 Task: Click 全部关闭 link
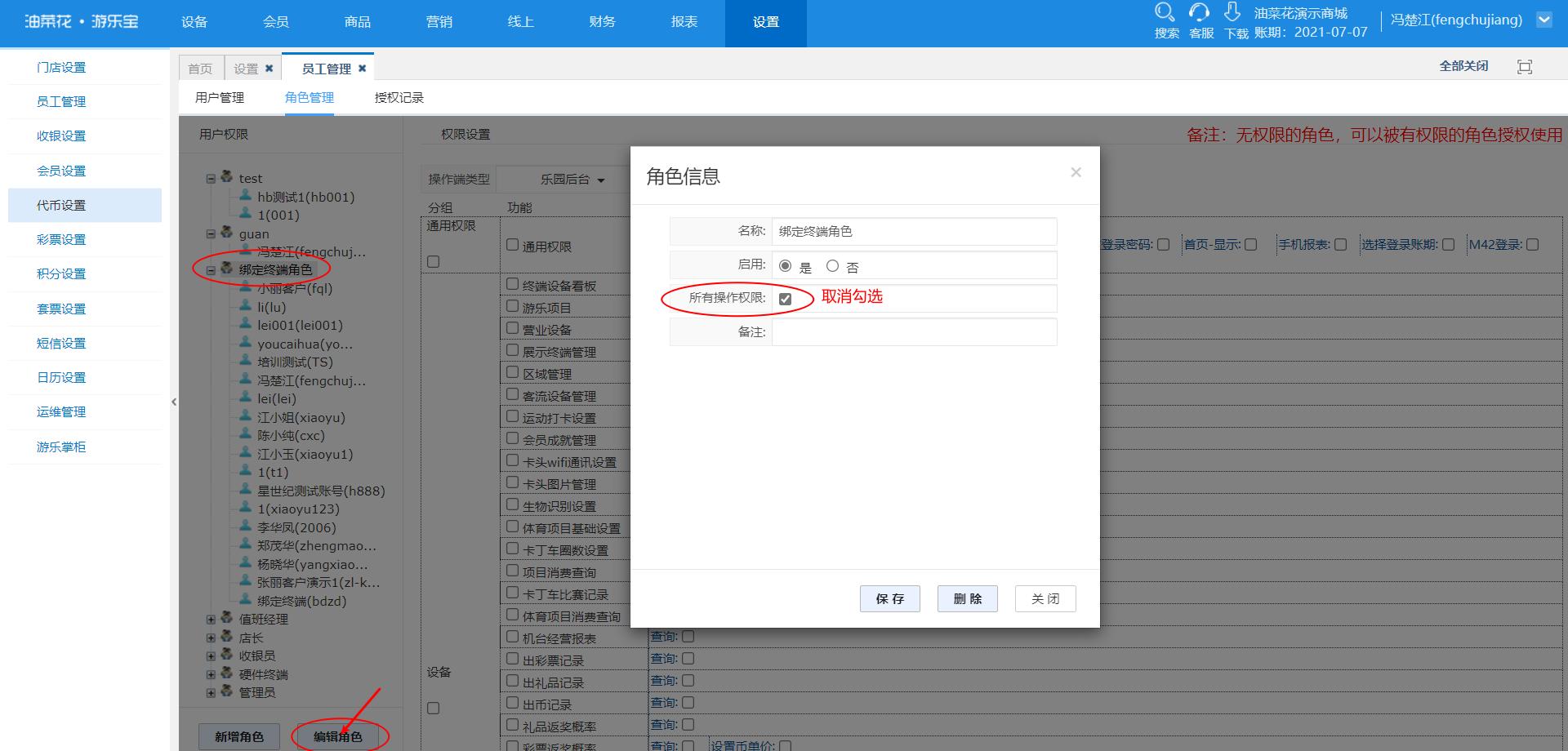click(x=1463, y=66)
